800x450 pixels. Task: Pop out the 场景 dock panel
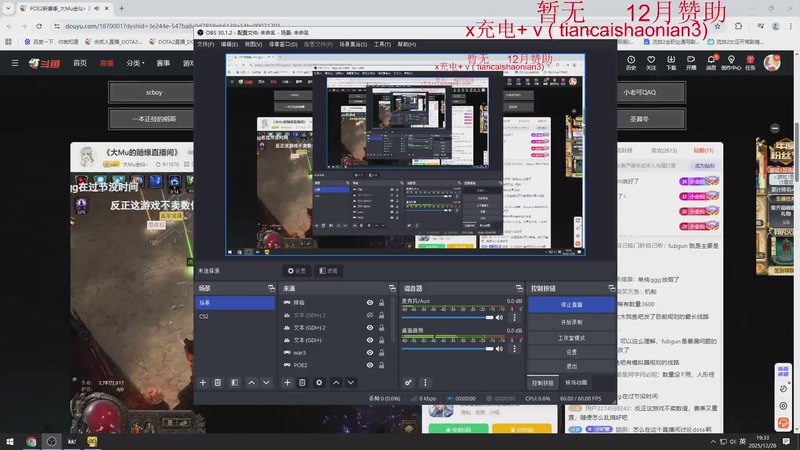coord(271,288)
